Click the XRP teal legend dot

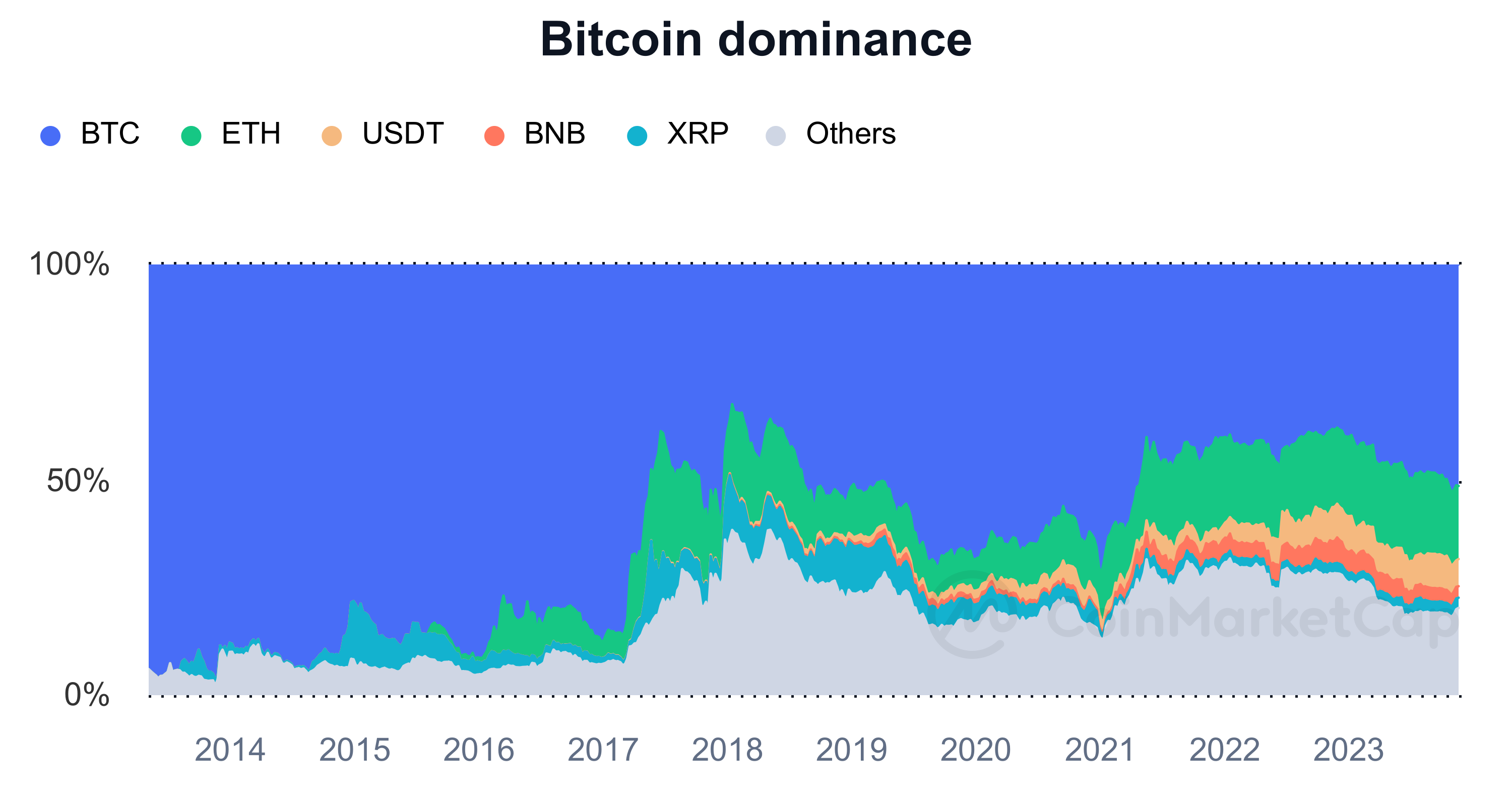pyautogui.click(x=637, y=136)
